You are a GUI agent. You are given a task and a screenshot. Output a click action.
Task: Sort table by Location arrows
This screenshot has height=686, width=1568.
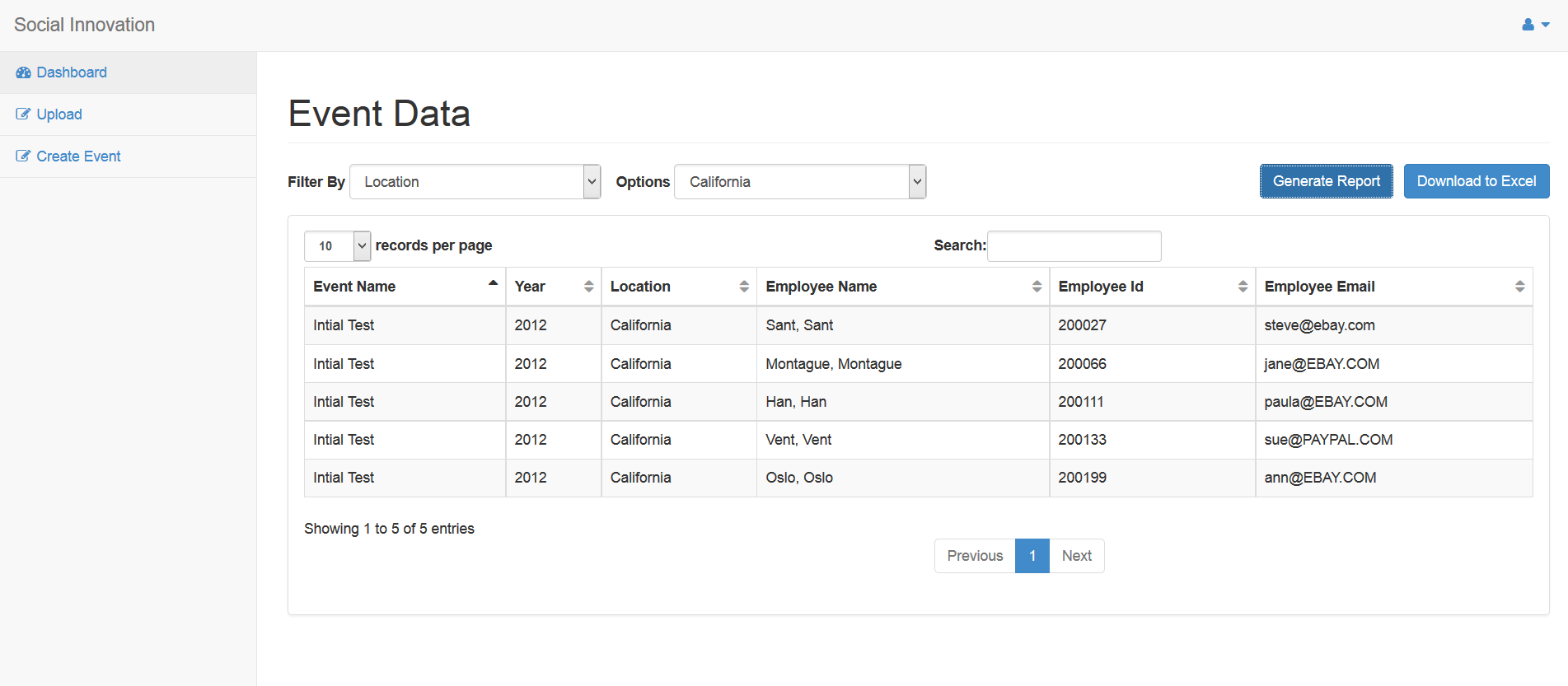pyautogui.click(x=744, y=287)
